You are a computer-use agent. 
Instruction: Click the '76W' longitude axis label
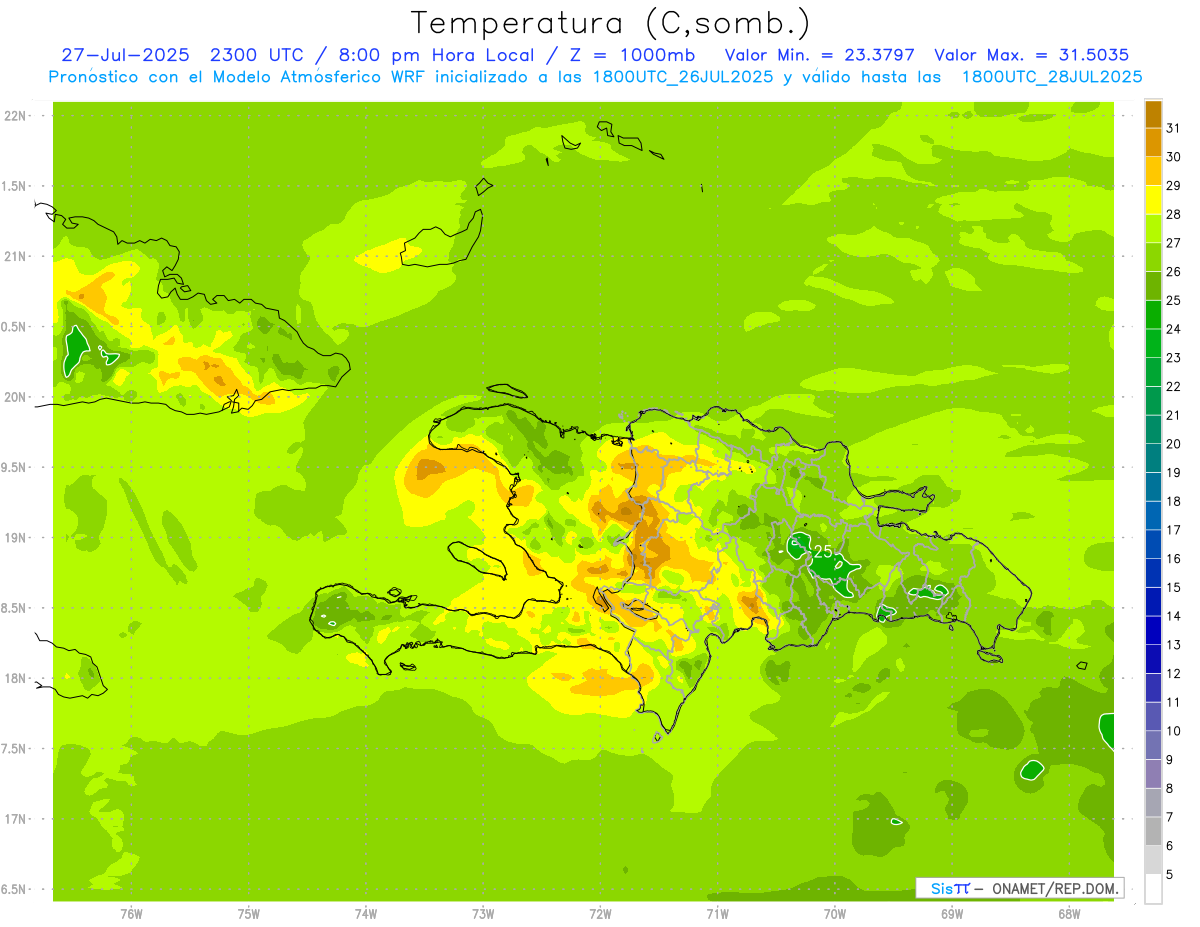[x=131, y=914]
